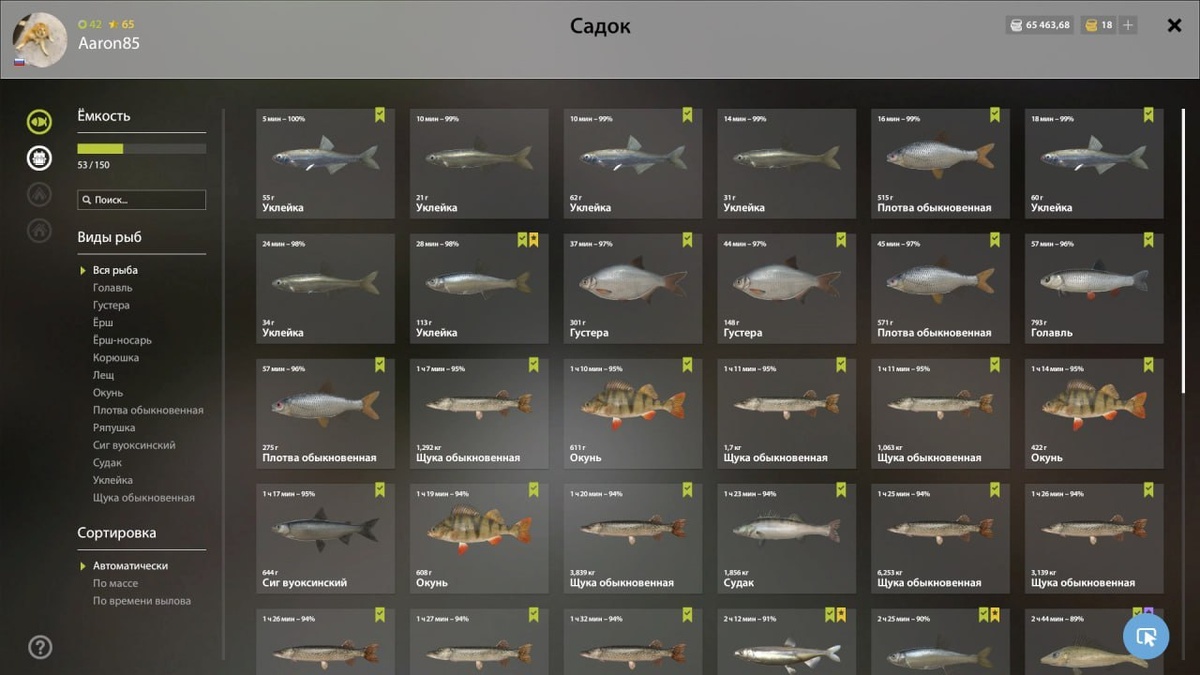This screenshot has height=675, width=1200.
Task: Filter the list by Сиг вуоксинский
Action: [134, 445]
